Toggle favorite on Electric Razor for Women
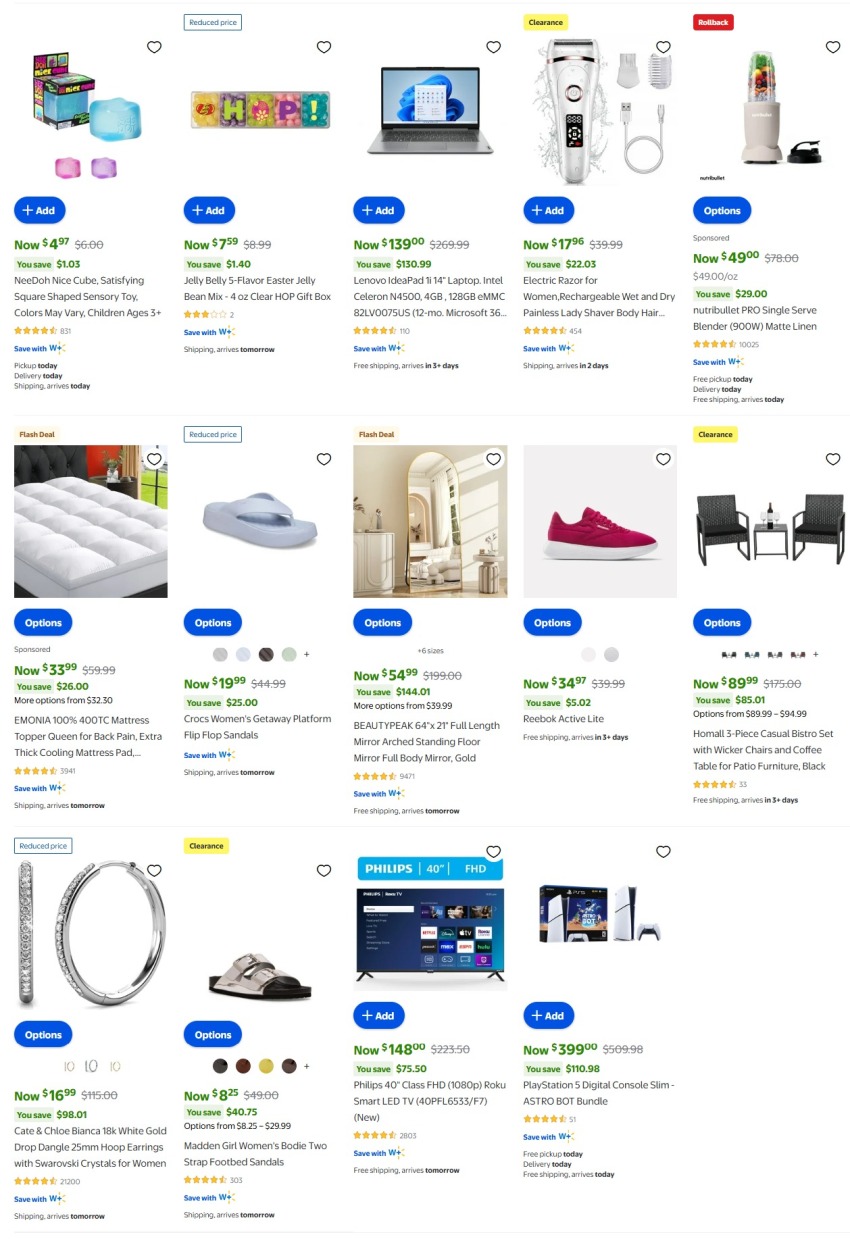Screen dimensions: 850x1239 (663, 47)
